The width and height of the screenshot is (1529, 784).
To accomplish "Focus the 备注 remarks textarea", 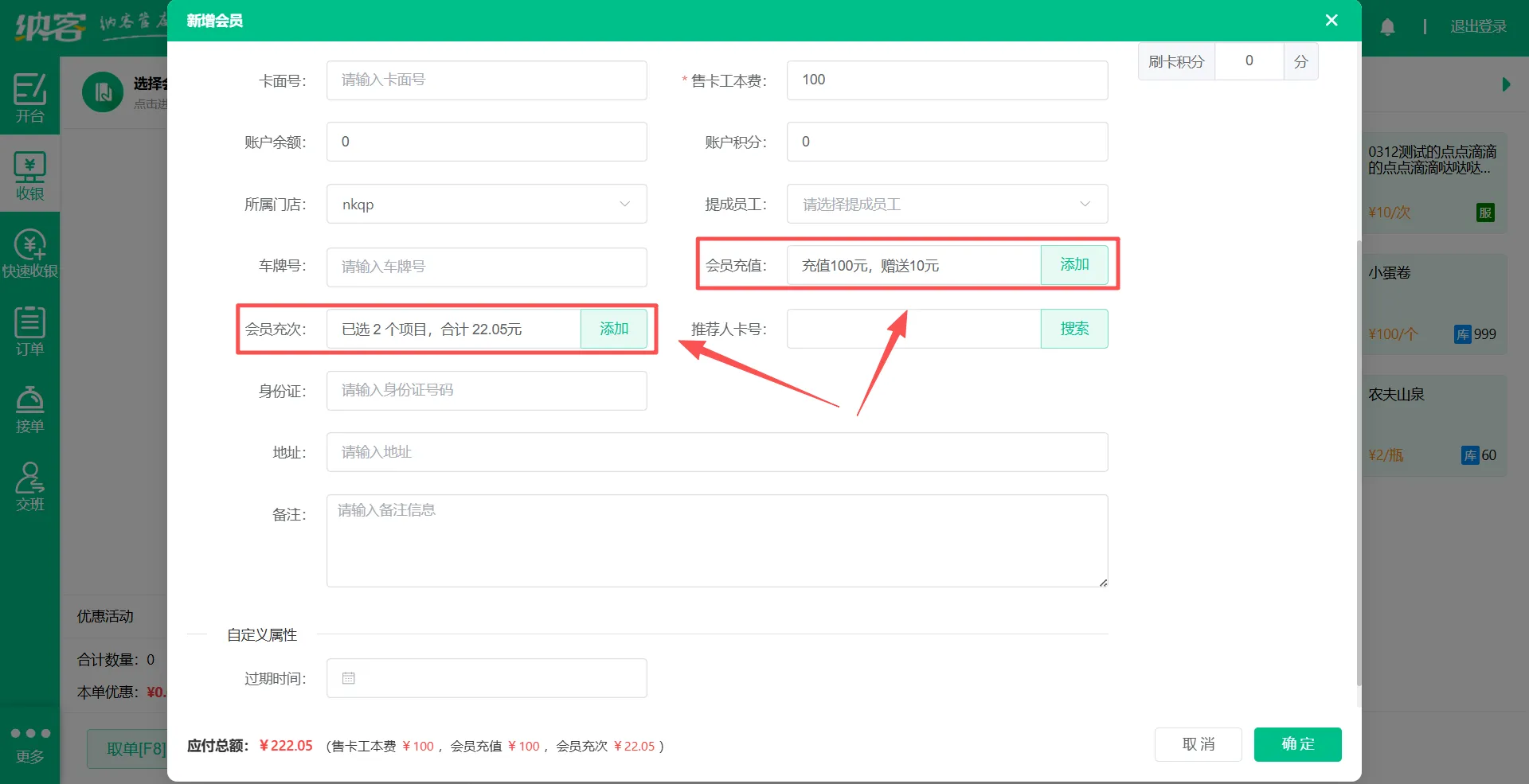I will 717,541.
